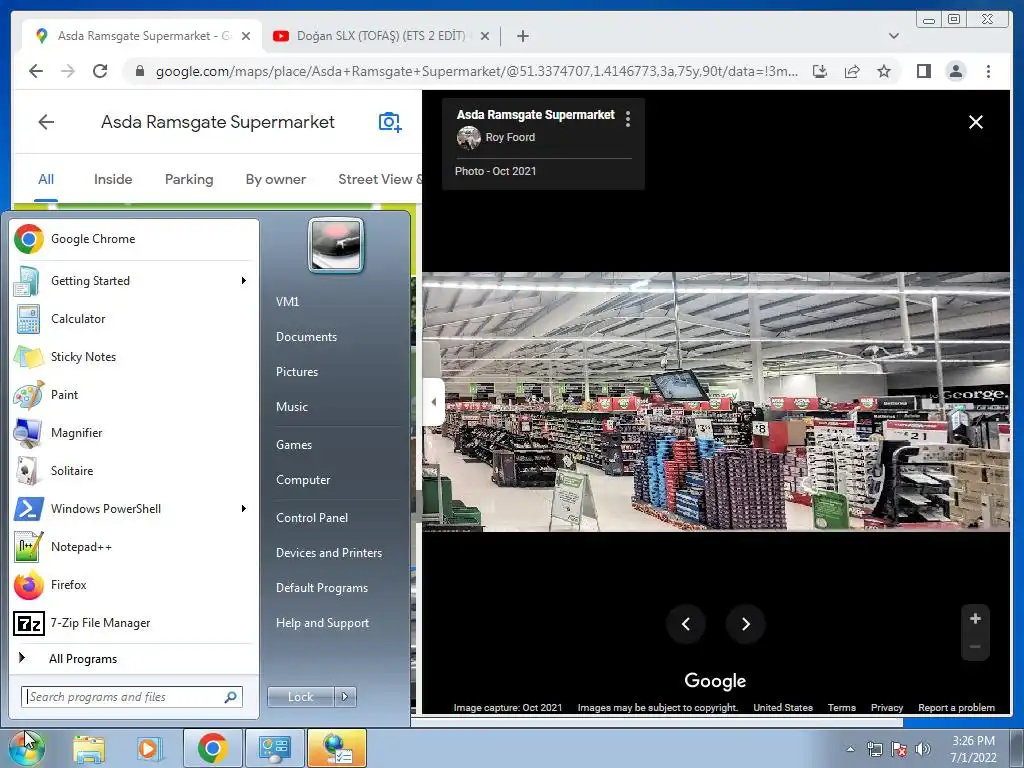
Task: Click the user account picture in Start menu
Action: (336, 245)
